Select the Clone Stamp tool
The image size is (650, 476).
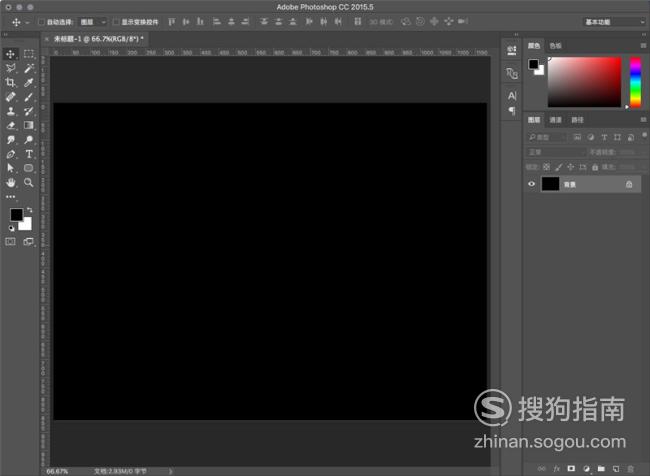pyautogui.click(x=10, y=111)
